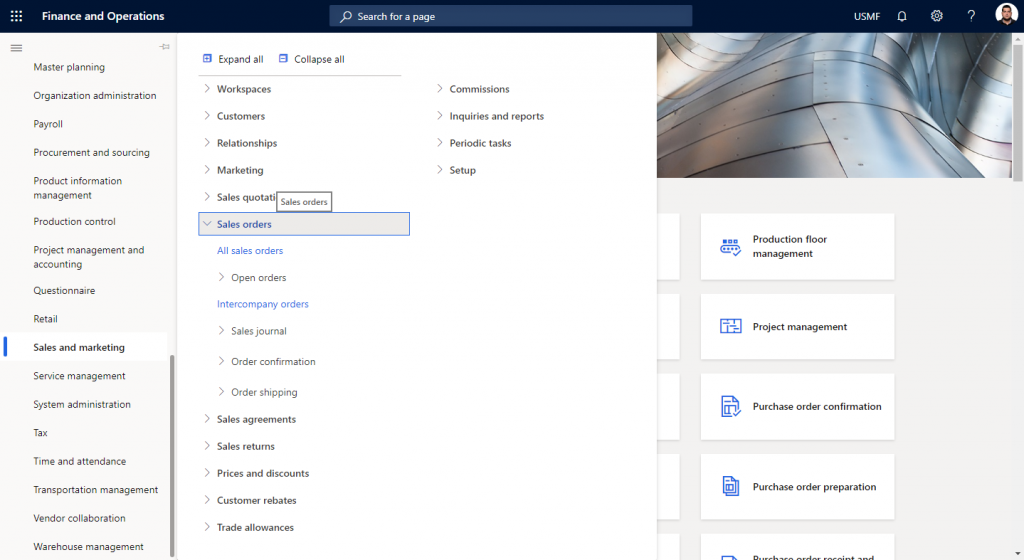Expand the Commissions group

click(x=440, y=89)
